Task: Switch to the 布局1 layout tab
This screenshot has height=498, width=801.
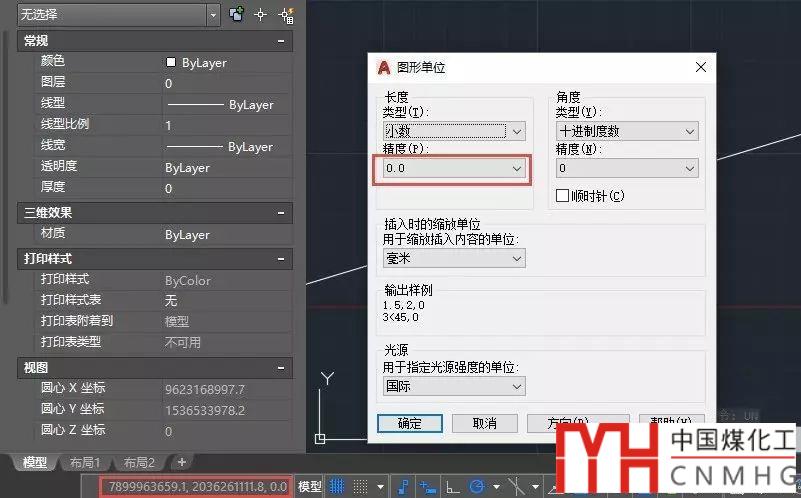Action: pos(83,462)
